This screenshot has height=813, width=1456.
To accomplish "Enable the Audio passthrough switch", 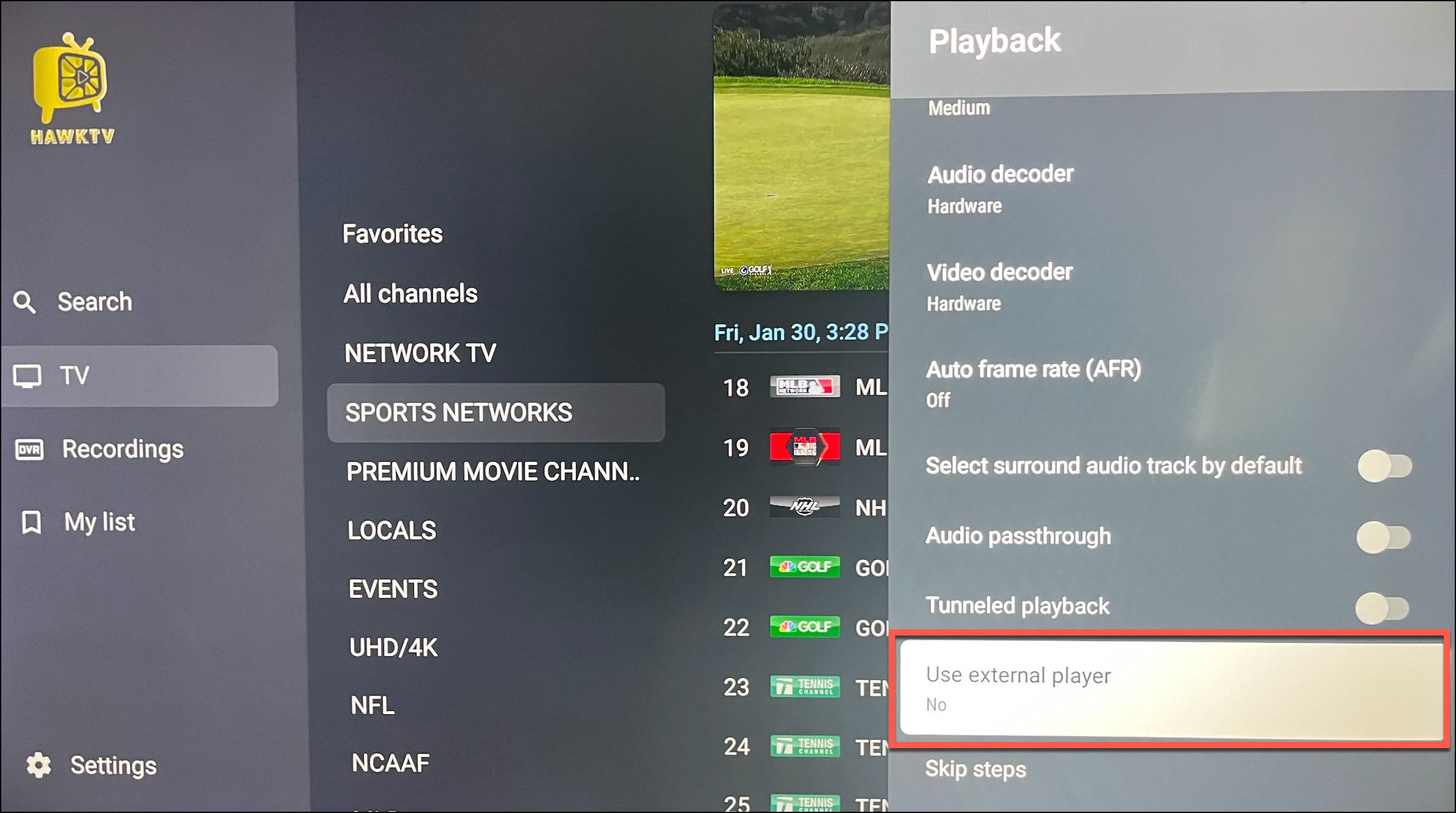I will [1384, 537].
